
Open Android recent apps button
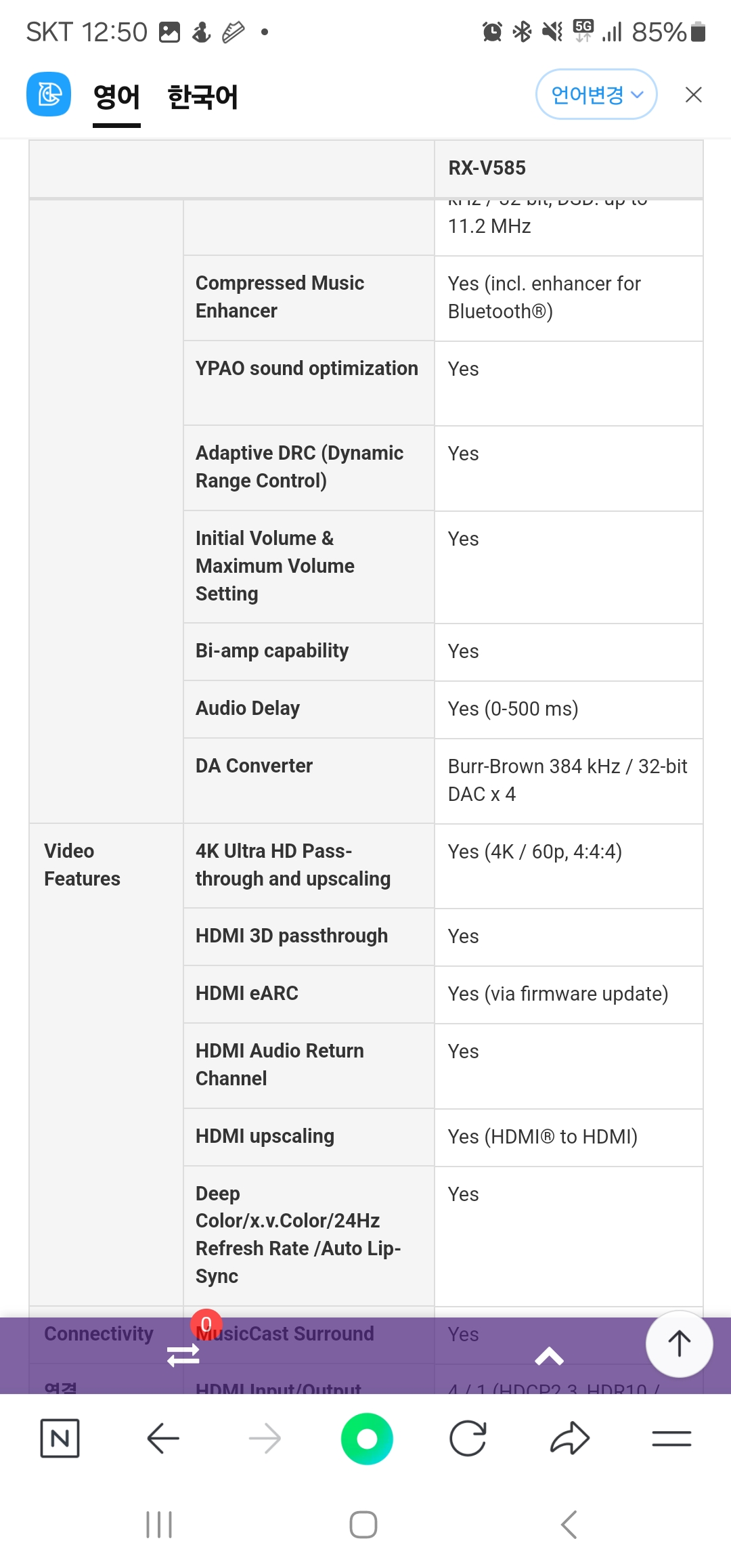point(159,1525)
